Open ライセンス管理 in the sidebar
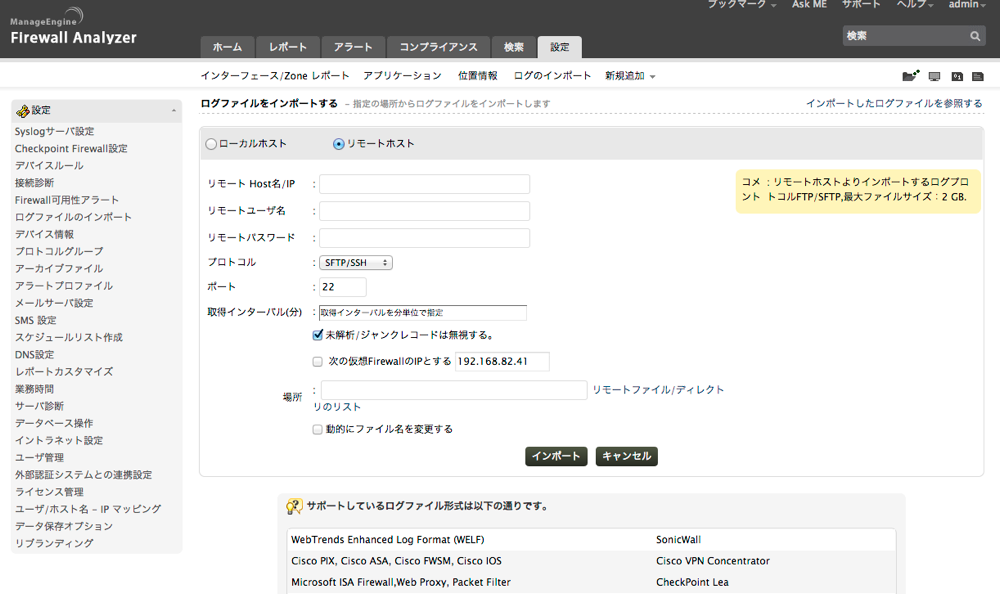This screenshot has width=1000, height=594. coord(49,493)
